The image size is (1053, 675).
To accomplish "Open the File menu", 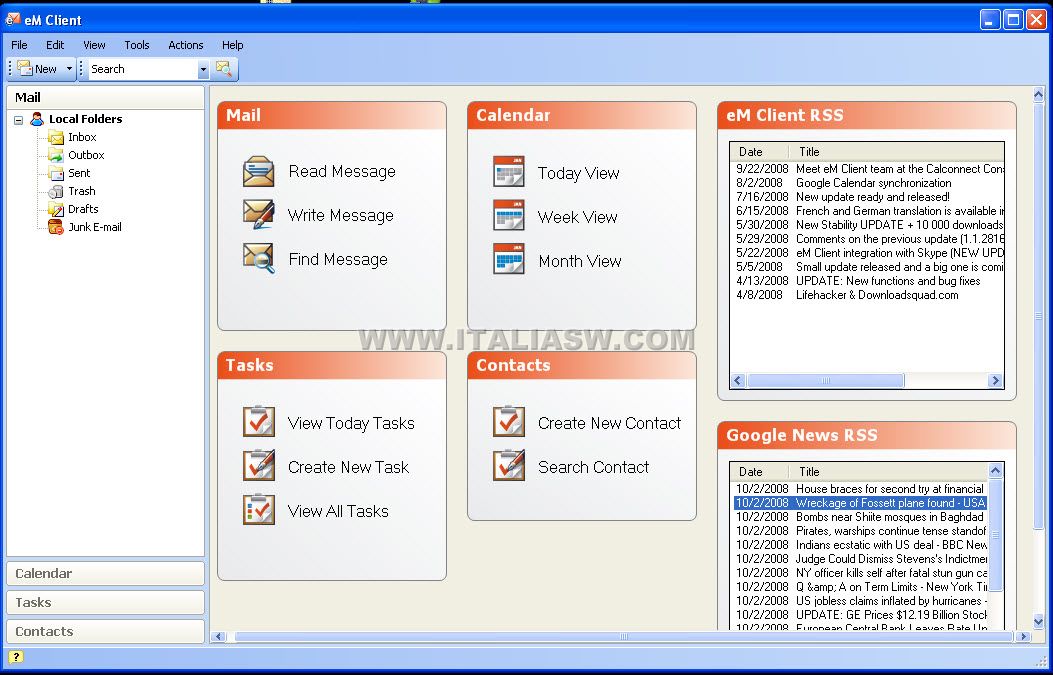I will point(19,45).
